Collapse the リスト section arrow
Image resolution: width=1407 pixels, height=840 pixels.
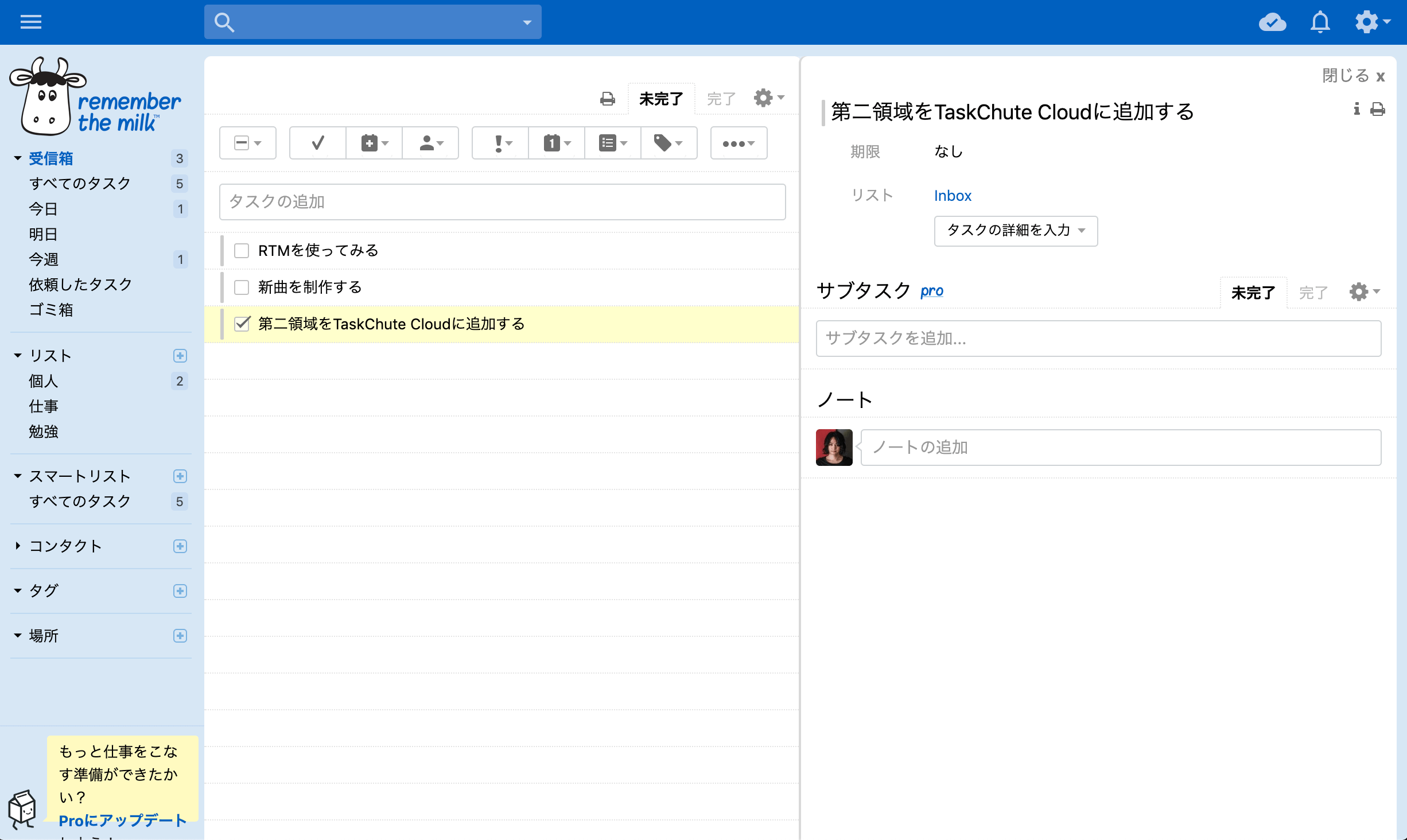pos(18,356)
